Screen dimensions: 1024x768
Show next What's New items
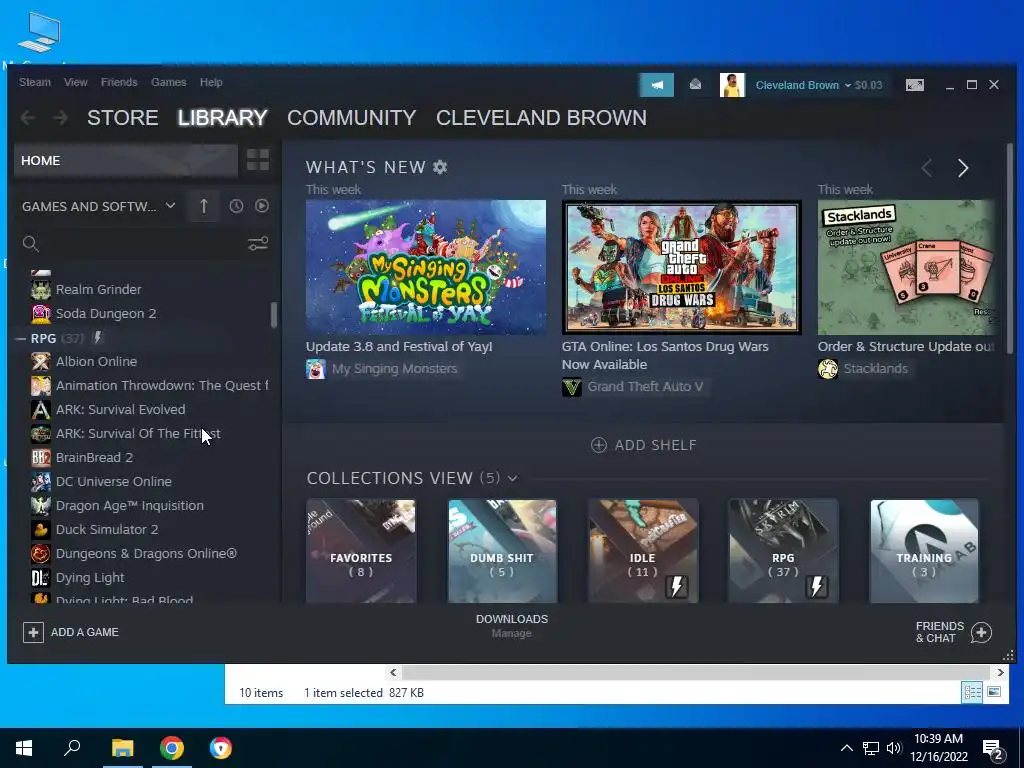click(x=963, y=168)
